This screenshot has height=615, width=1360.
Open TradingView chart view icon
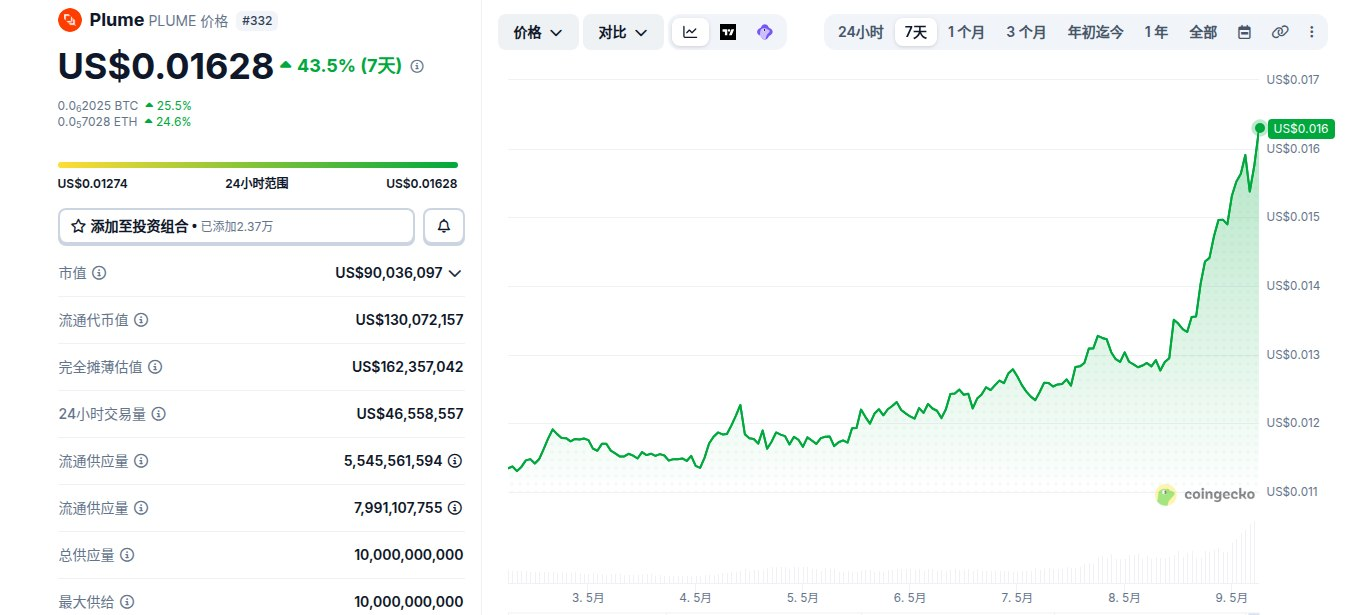(728, 32)
